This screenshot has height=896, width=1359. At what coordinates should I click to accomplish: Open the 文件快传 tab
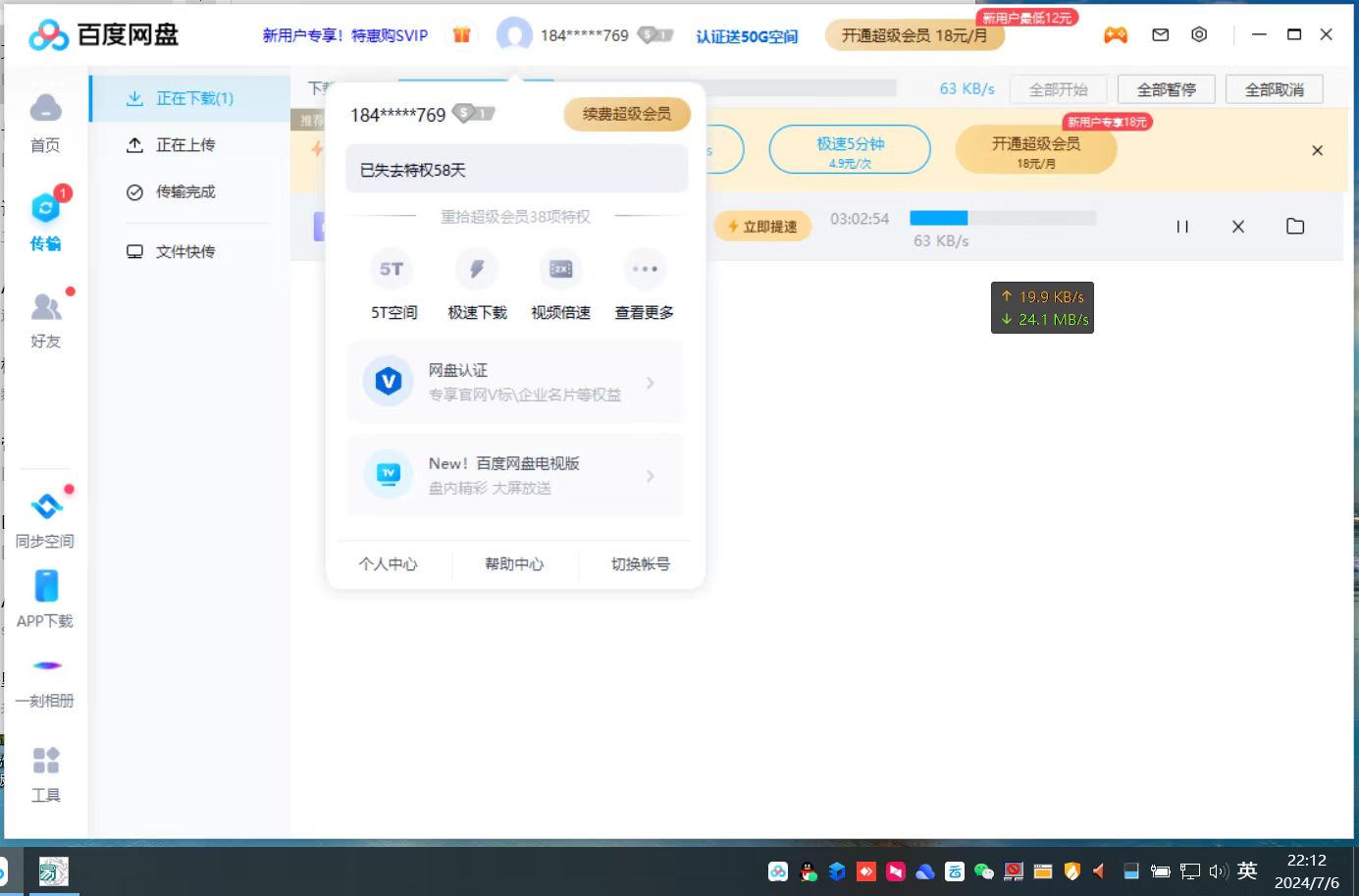pyautogui.click(x=190, y=252)
